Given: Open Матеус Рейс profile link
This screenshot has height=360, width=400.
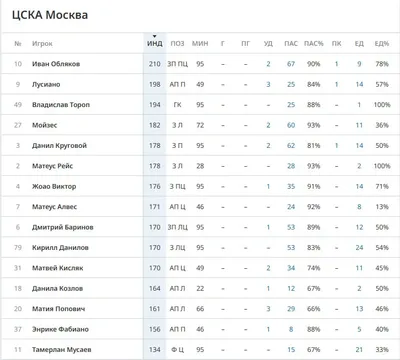Looking at the screenshot, I should tap(52, 166).
